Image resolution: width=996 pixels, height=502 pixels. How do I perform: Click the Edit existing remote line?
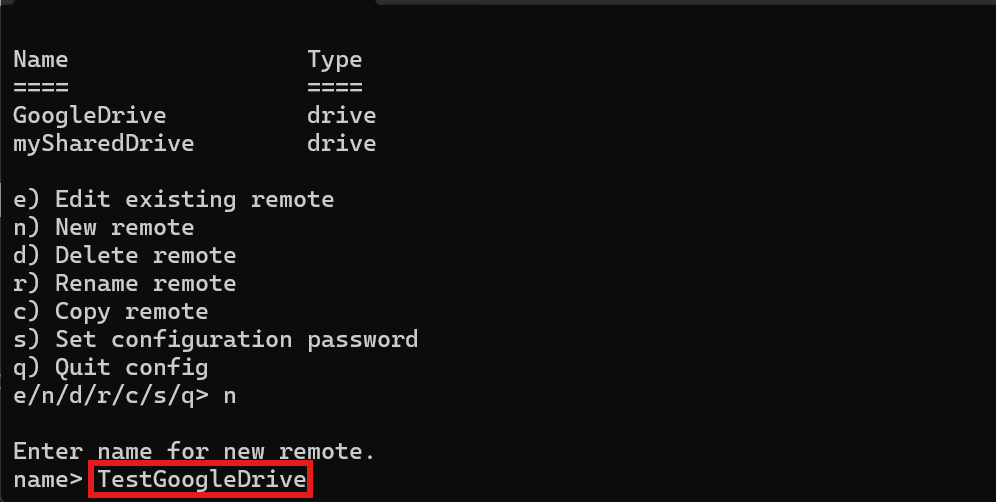173,200
